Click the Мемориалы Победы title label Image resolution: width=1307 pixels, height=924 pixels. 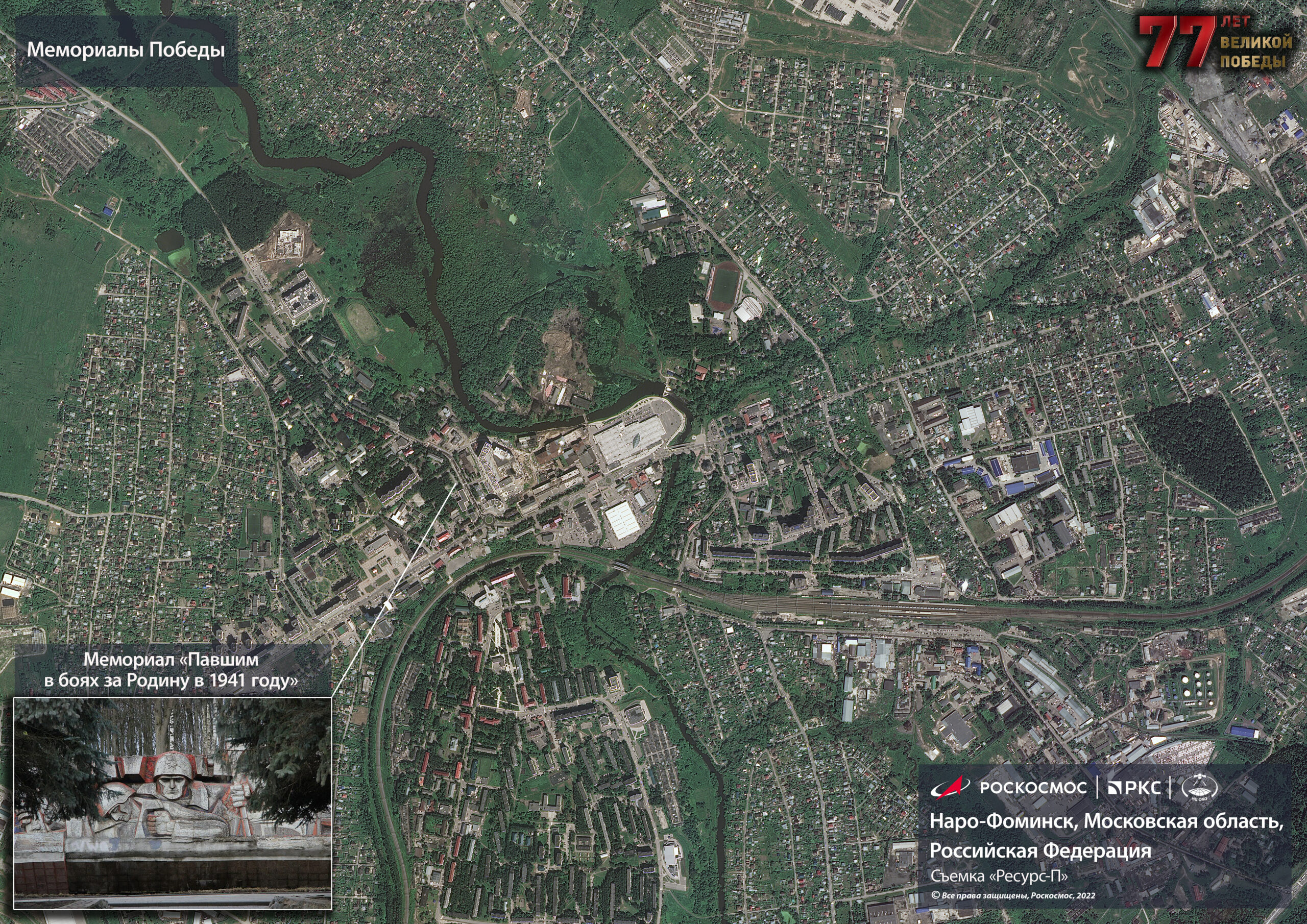click(126, 50)
